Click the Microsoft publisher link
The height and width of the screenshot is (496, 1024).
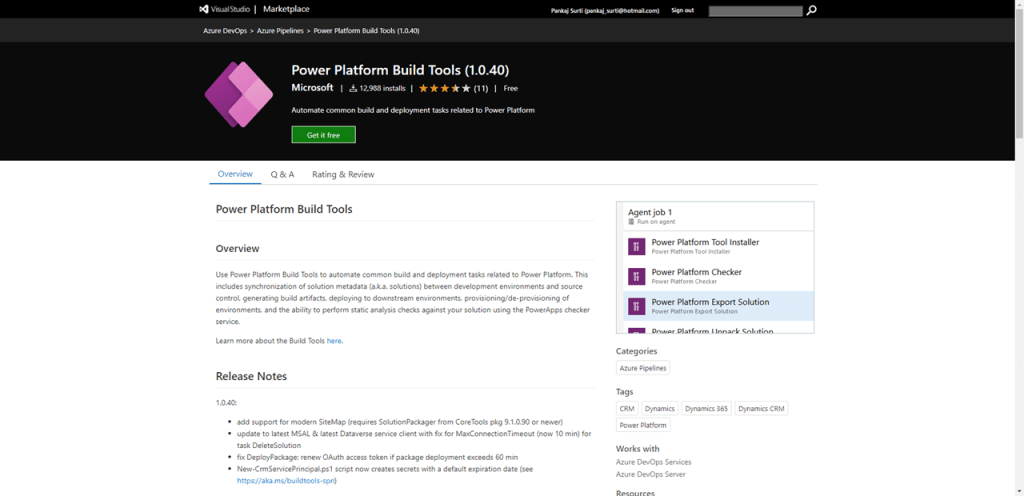[x=312, y=88]
